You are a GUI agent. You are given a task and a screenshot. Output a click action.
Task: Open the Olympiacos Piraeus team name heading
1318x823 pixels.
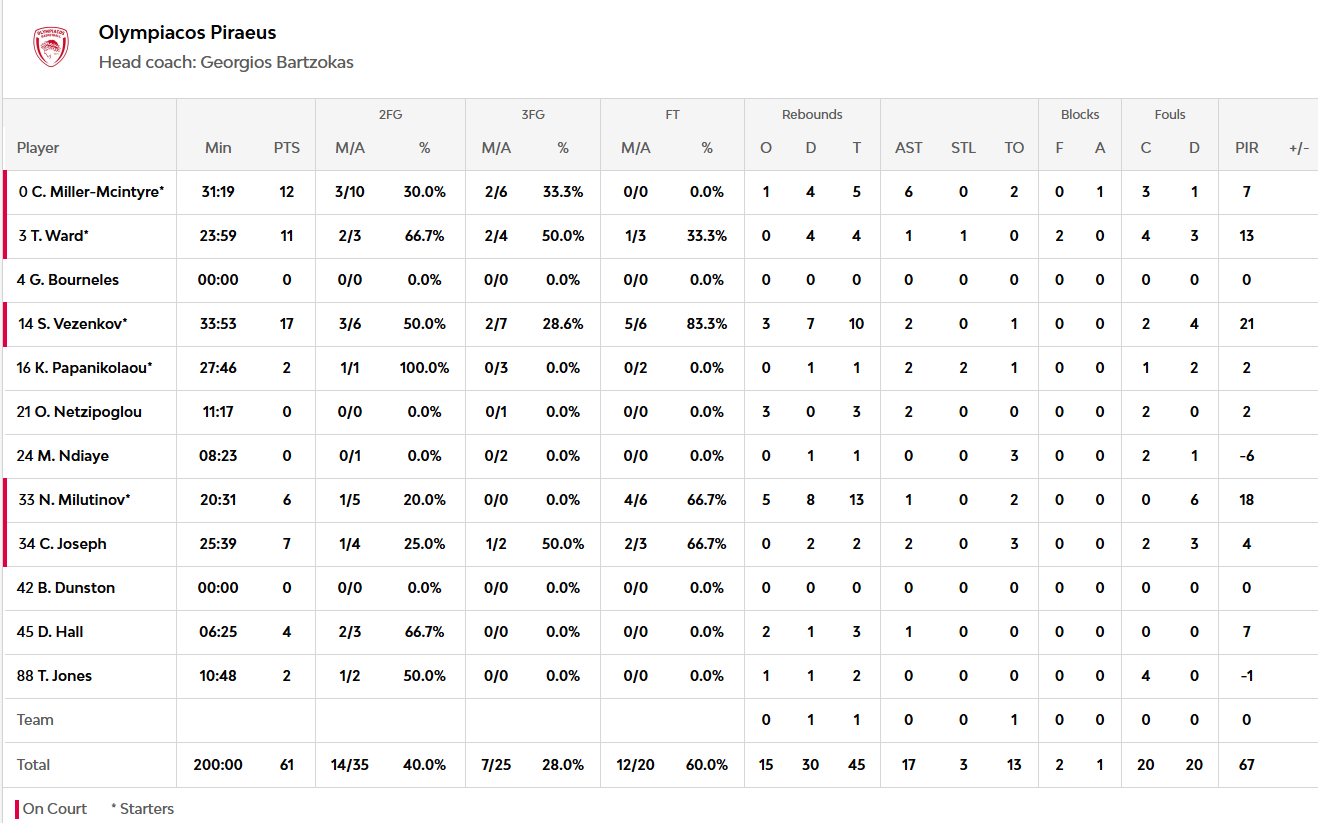pos(188,33)
